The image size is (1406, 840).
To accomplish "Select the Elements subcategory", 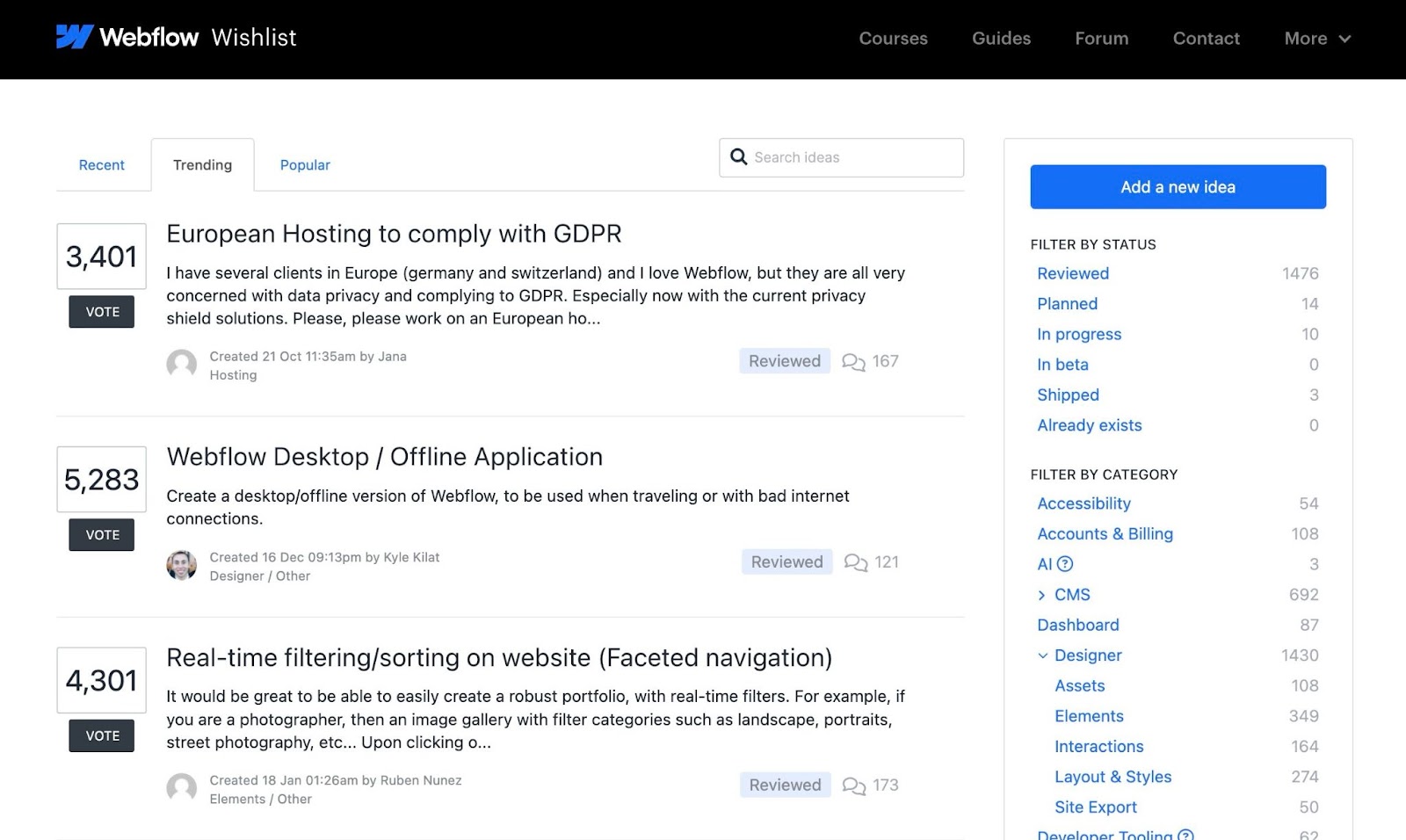I will 1090,716.
